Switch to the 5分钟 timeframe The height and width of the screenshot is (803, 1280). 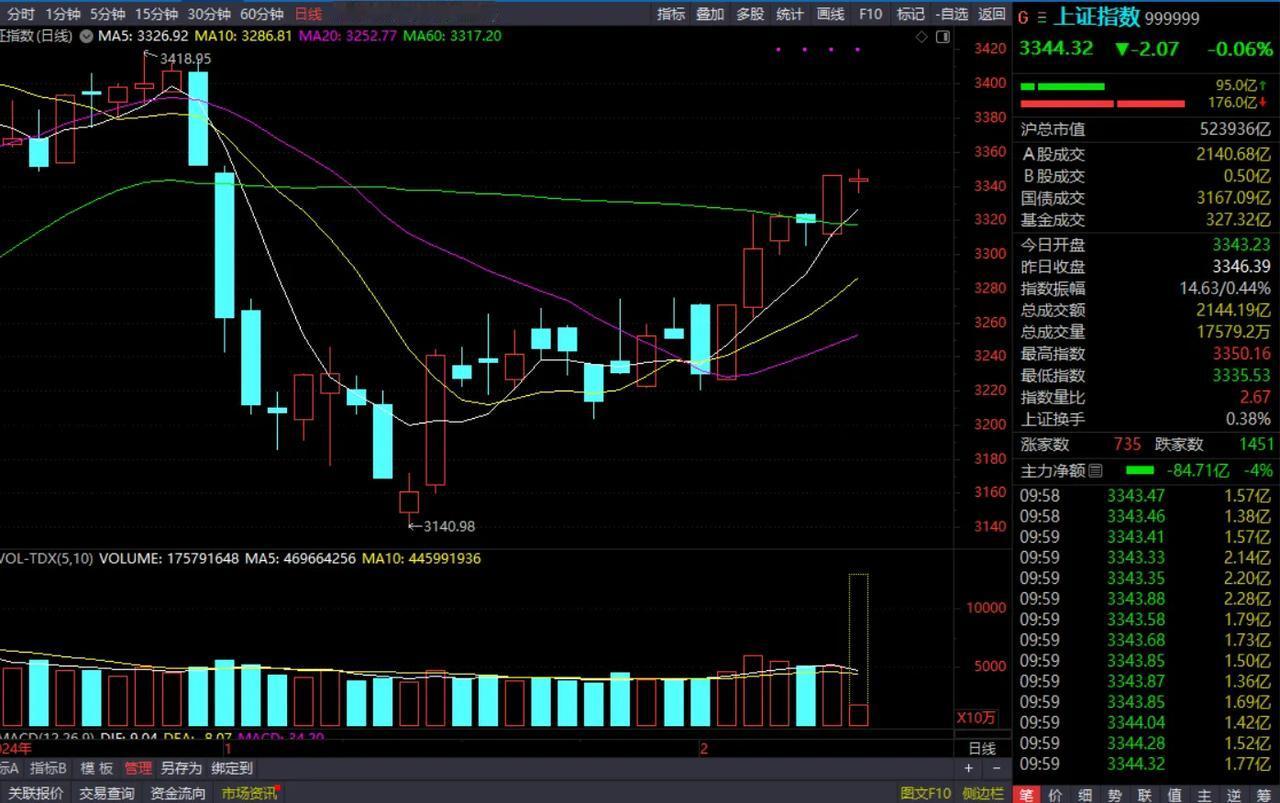[x=107, y=14]
